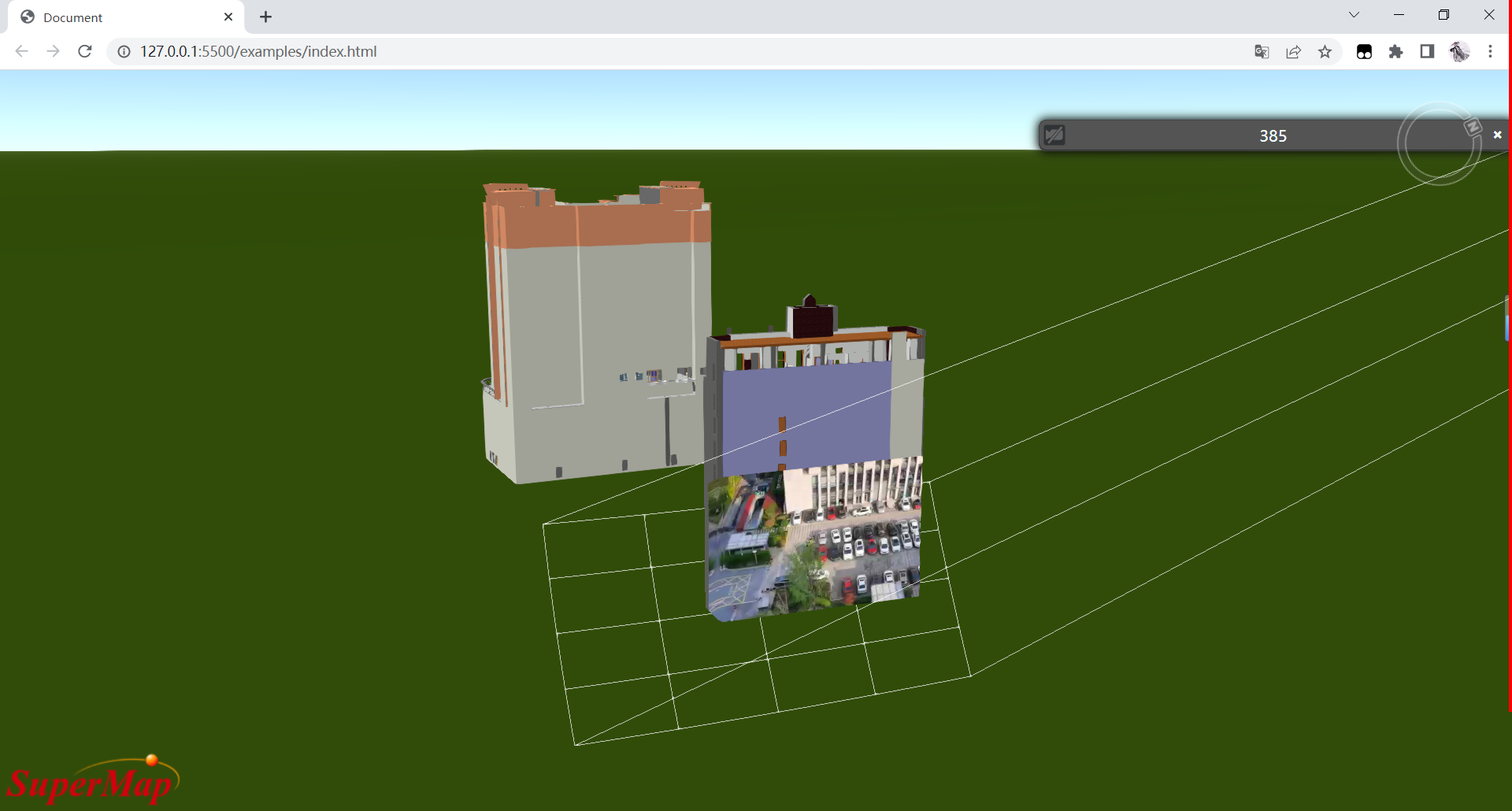Screen dimensions: 1512x811
Task: Click the disabled camera icon in gray panel
Action: click(x=1054, y=135)
